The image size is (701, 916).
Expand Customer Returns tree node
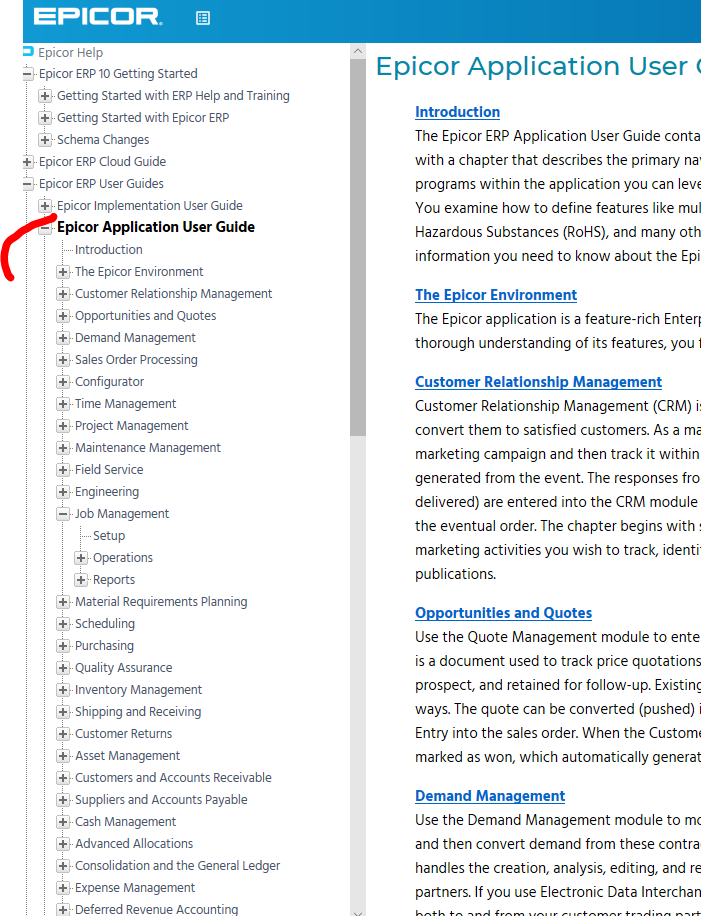tap(63, 734)
